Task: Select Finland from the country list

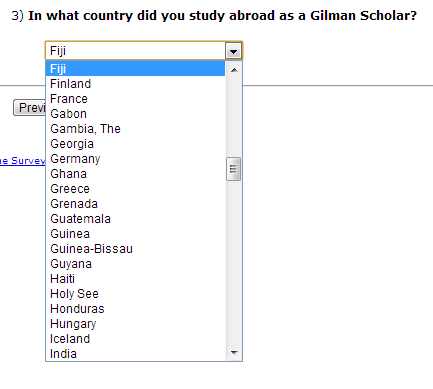Action: 135,84
